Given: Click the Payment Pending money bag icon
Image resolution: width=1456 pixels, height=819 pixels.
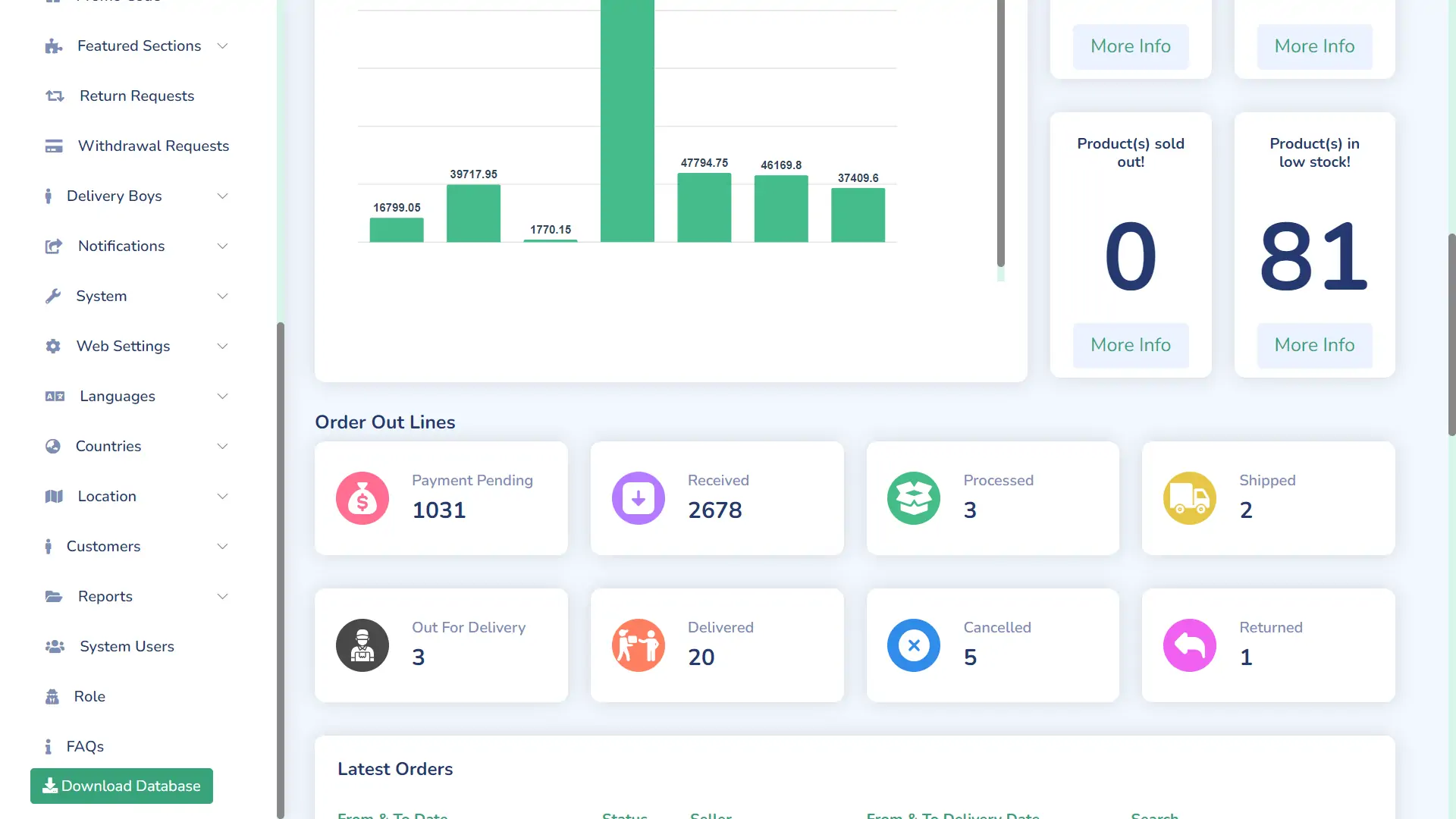Looking at the screenshot, I should pyautogui.click(x=362, y=498).
